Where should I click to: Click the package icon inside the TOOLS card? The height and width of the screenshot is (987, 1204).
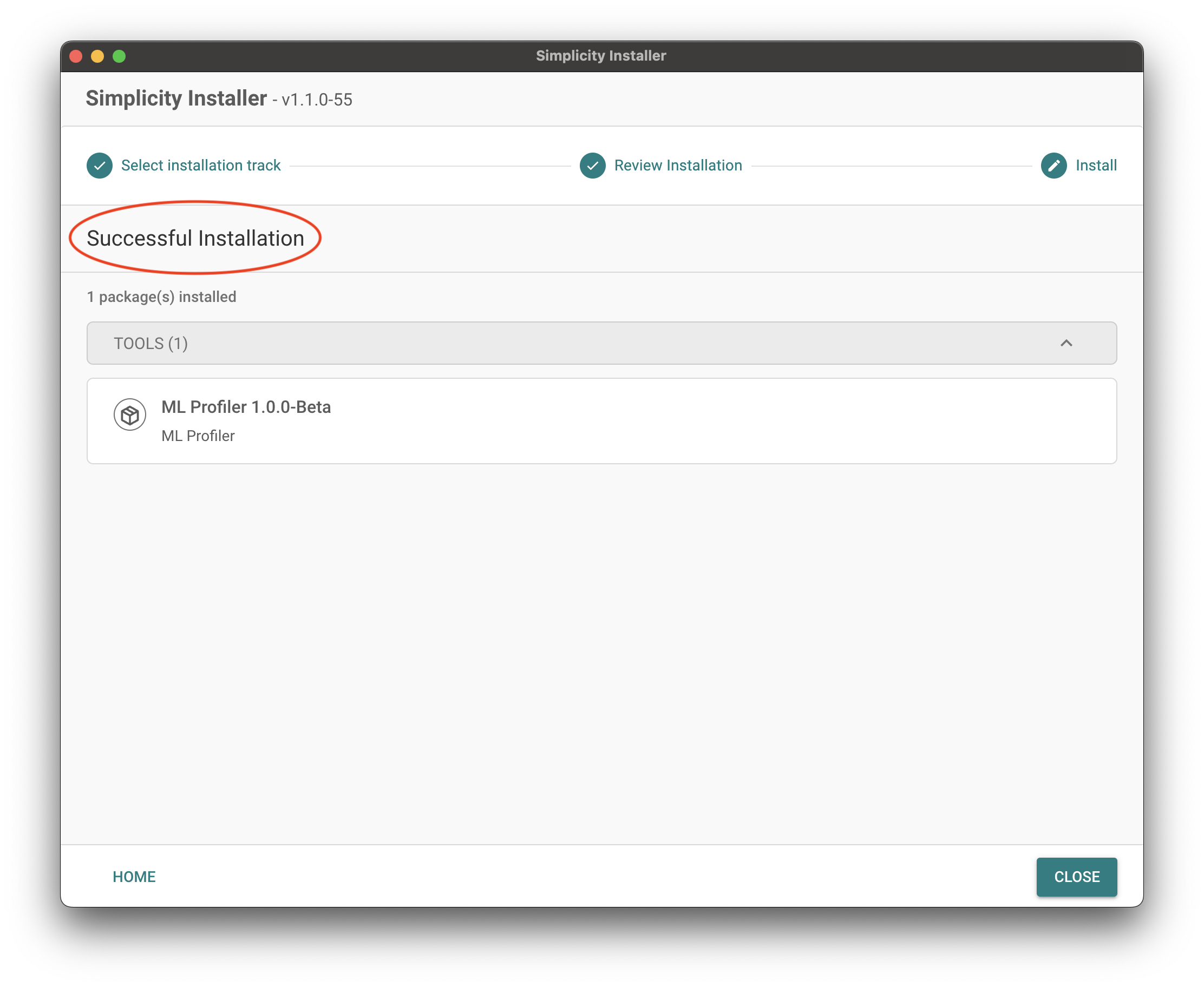point(130,414)
